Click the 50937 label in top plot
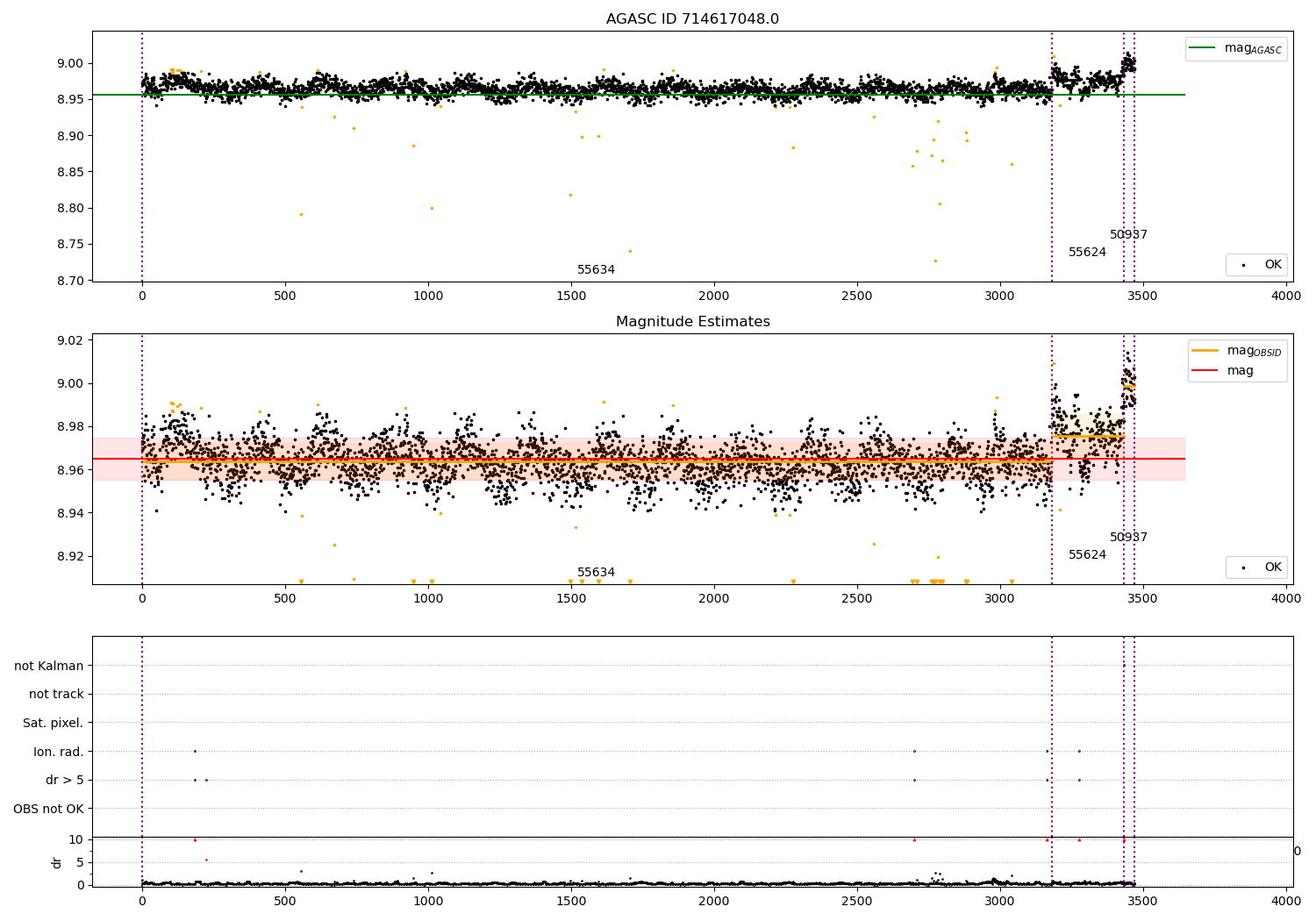Screen dimensions: 1316x921 1128,235
